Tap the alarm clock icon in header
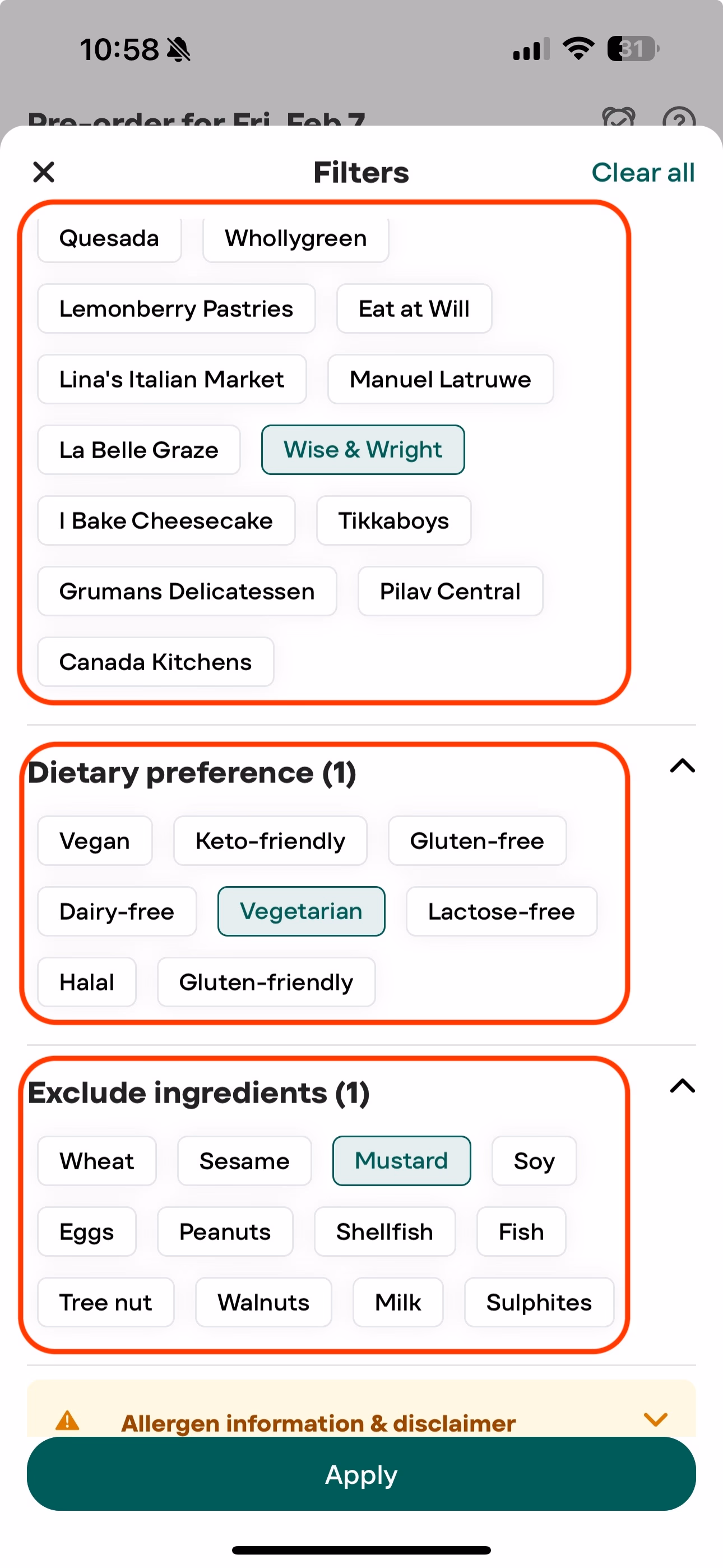The height and width of the screenshot is (1568, 723). point(618,118)
